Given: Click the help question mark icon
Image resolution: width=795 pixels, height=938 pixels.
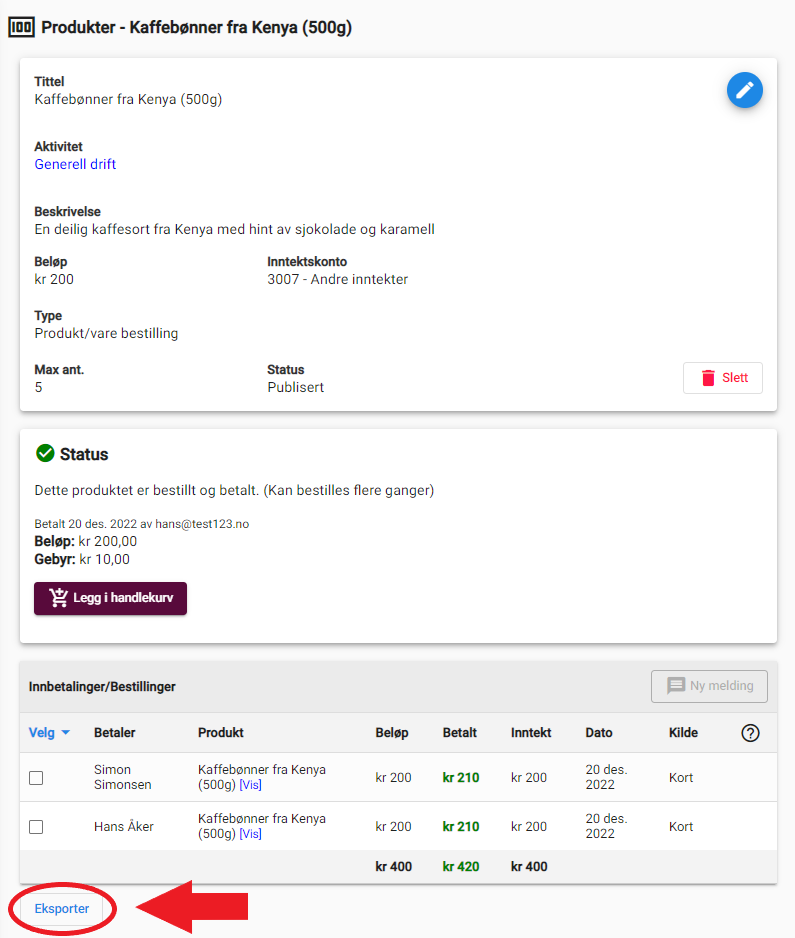Looking at the screenshot, I should (750, 733).
